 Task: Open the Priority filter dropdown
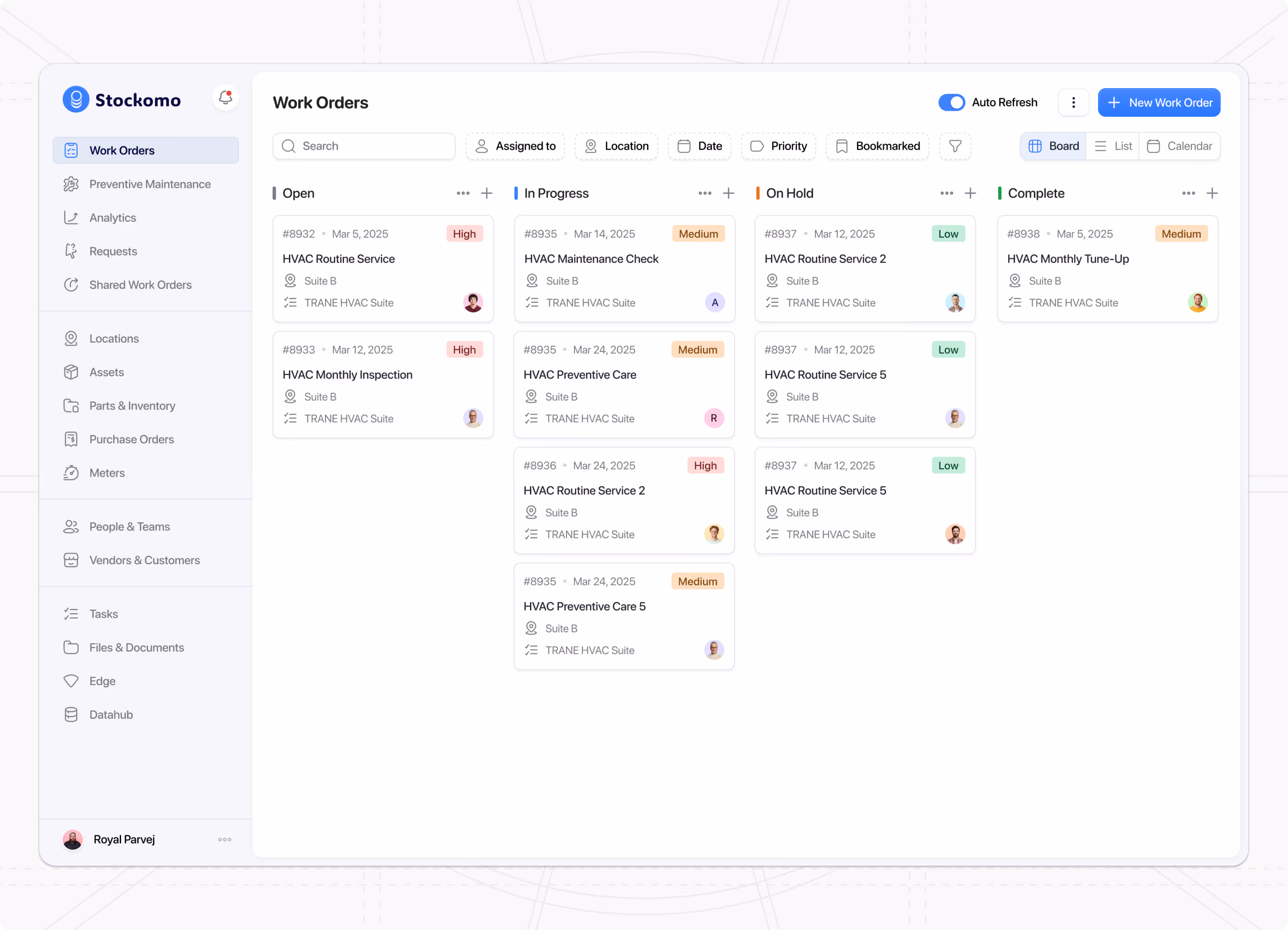778,146
